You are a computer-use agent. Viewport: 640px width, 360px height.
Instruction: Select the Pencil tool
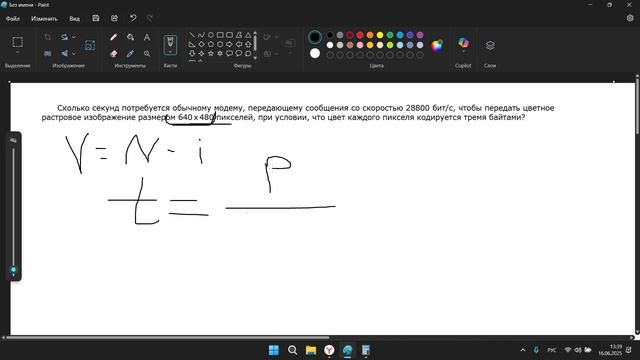pos(113,37)
